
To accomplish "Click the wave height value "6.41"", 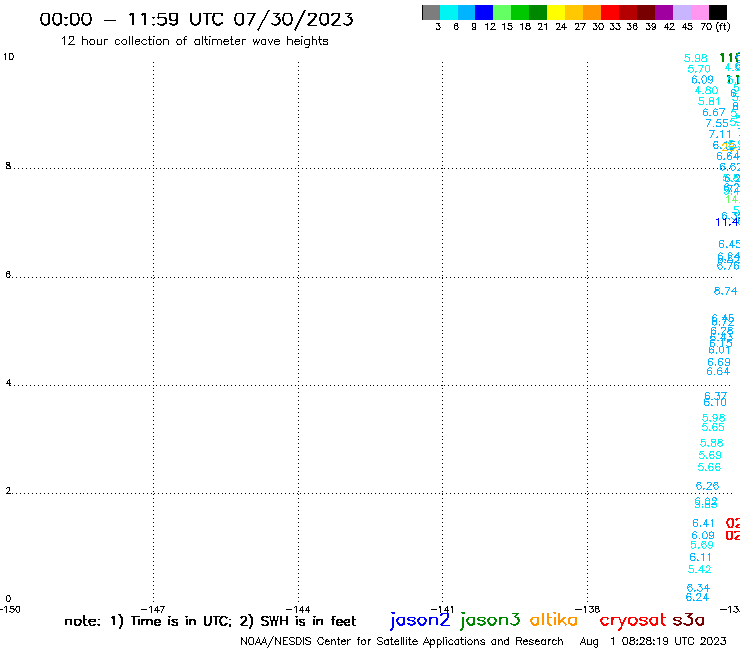I will 704,523.
